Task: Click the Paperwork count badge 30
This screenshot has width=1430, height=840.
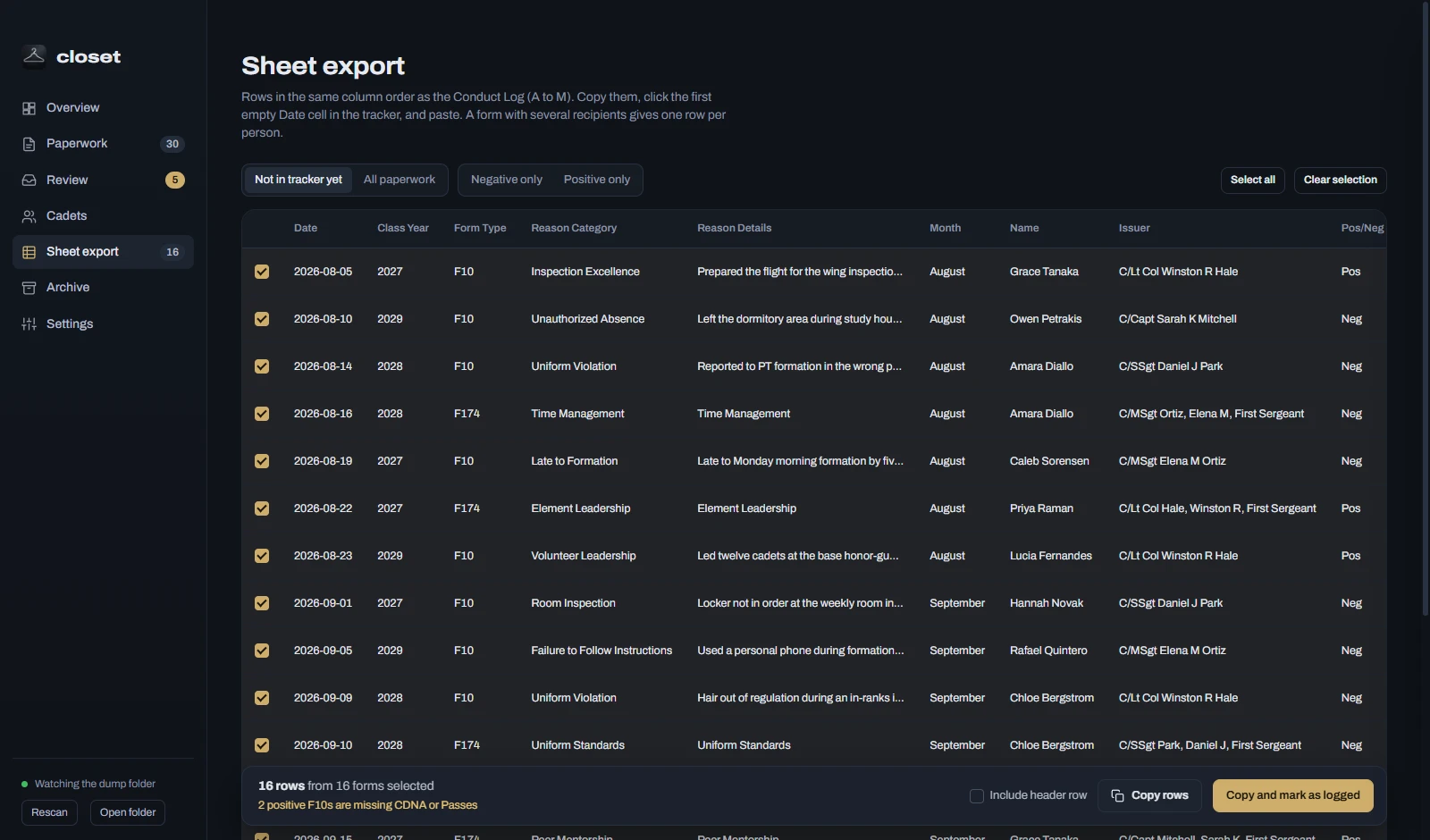Action: (172, 144)
